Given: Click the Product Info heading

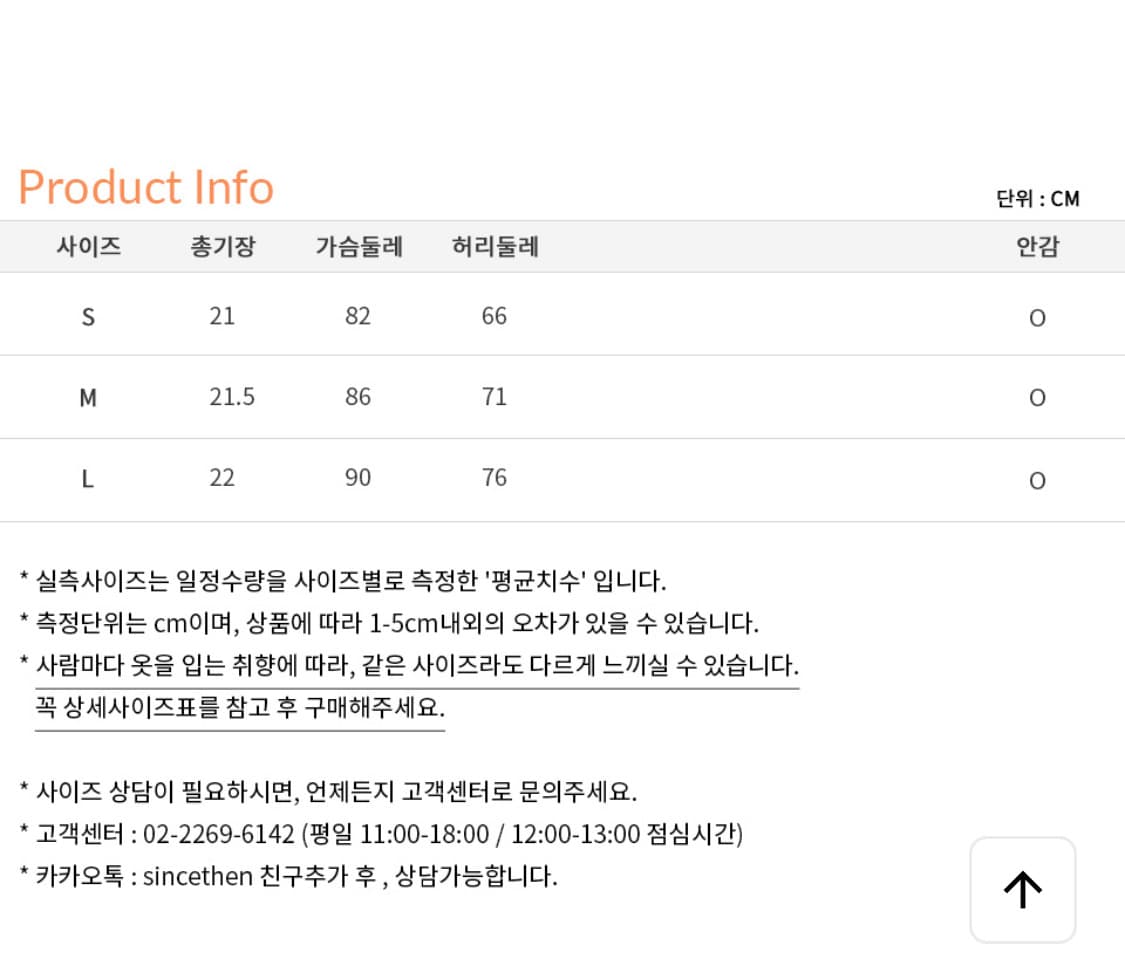Looking at the screenshot, I should point(146,187).
